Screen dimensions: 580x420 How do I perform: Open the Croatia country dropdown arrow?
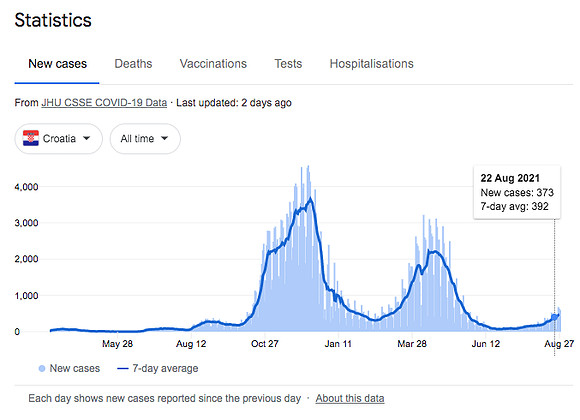click(86, 138)
